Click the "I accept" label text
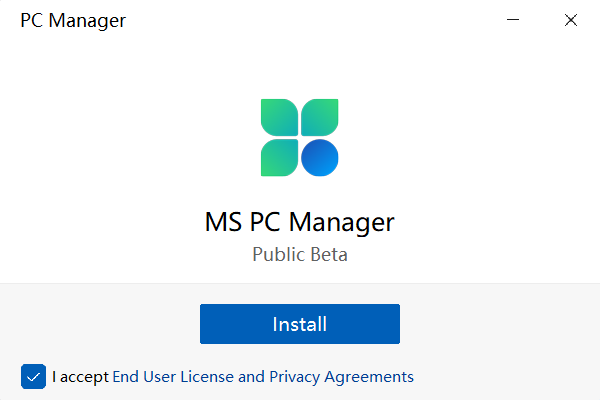 (x=80, y=377)
